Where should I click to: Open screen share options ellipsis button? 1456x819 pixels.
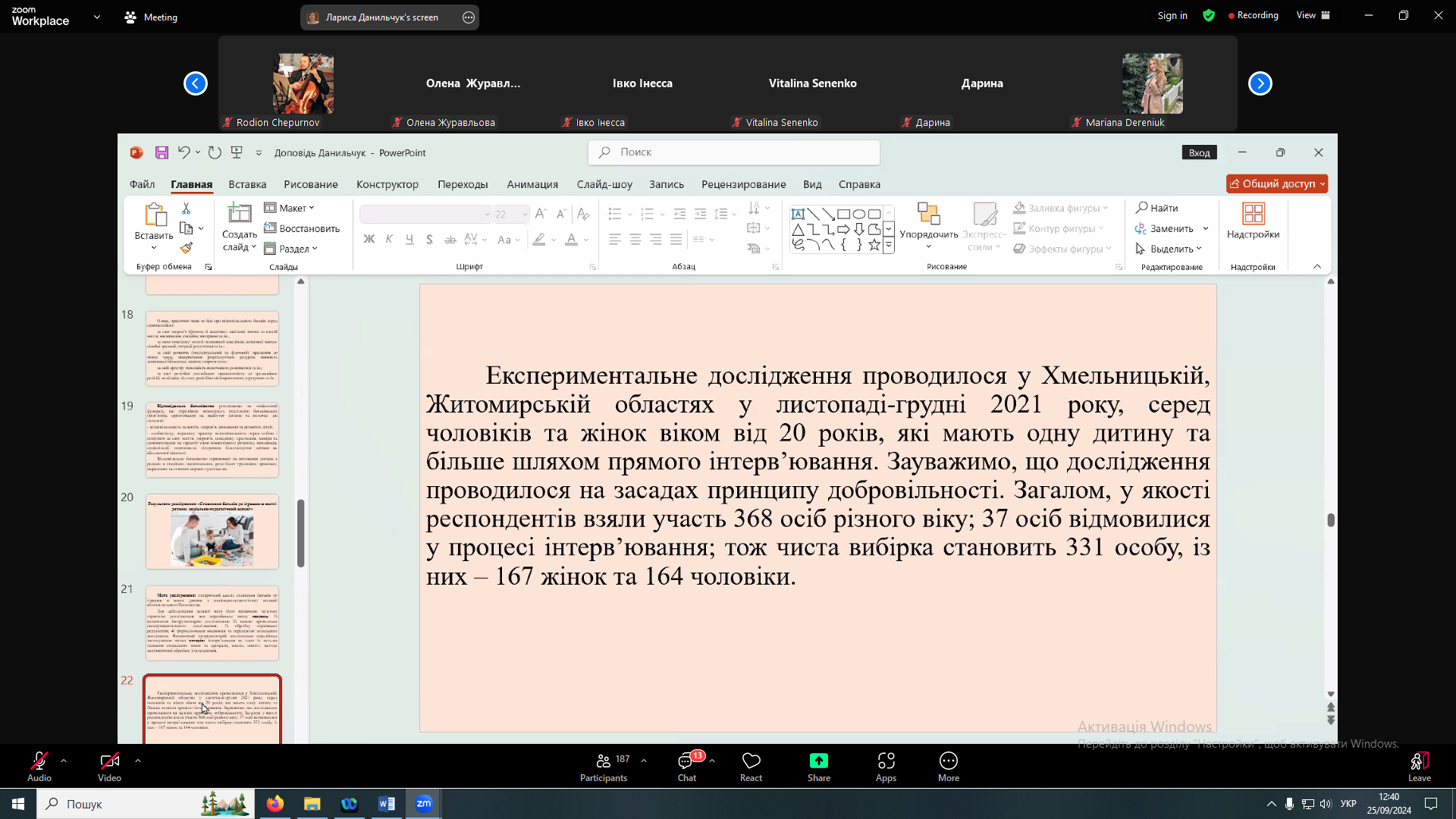[469, 17]
